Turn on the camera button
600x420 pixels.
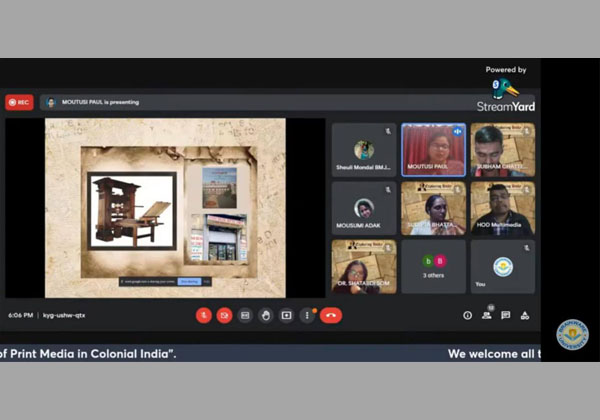(224, 315)
